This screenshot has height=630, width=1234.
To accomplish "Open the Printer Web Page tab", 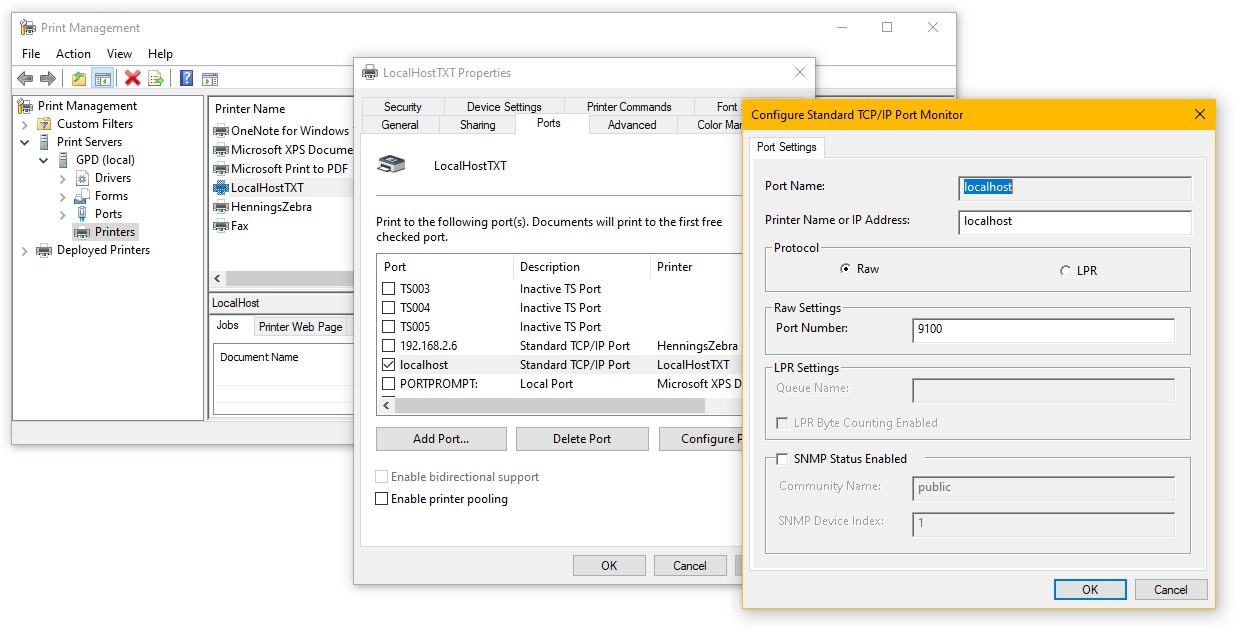I will coord(300,327).
